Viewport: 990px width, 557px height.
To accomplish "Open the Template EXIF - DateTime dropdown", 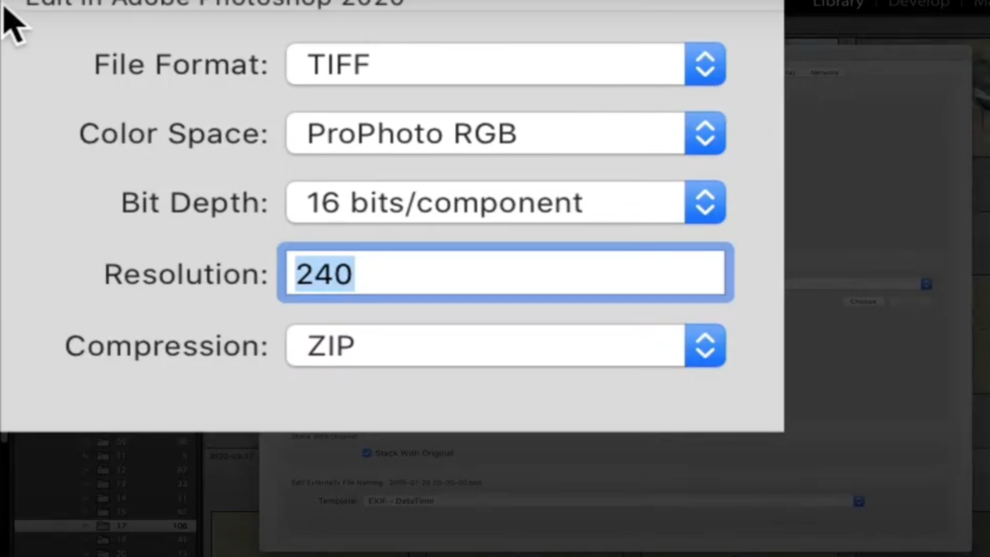I will (610, 501).
